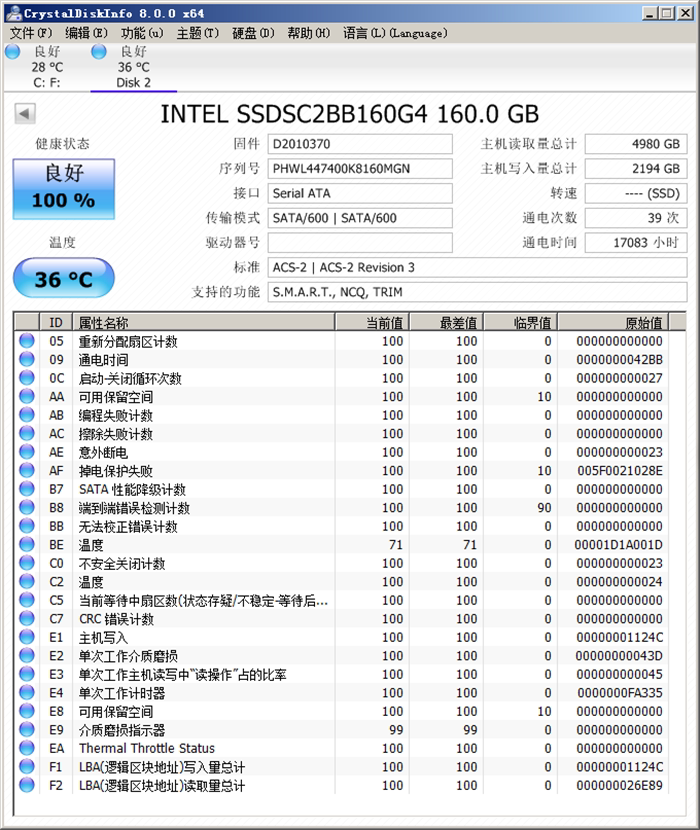Click the status icon of row C7

(27, 618)
